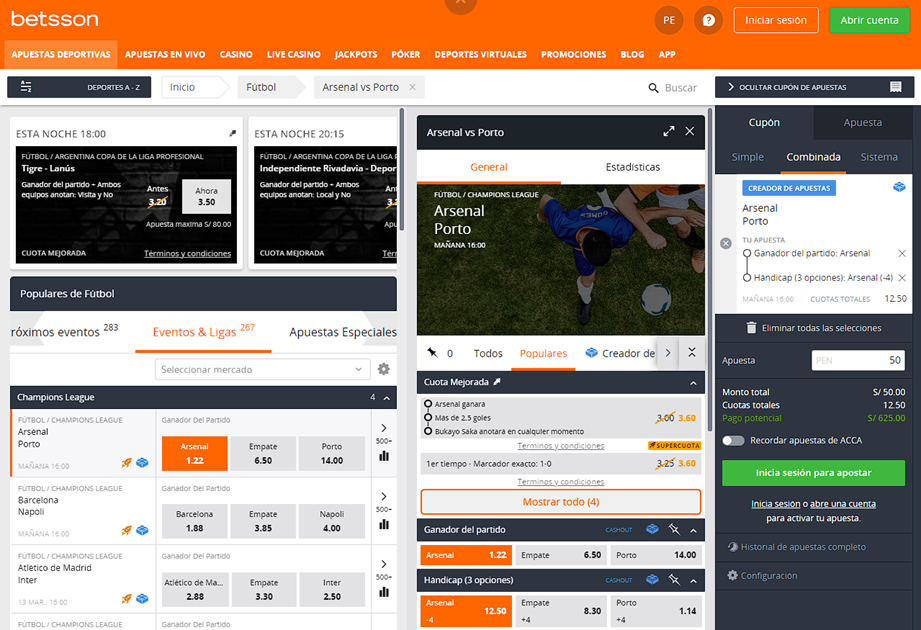Click the statistics bar chart icon for Arsenal vs Porto
This screenshot has width=921, height=630.
tap(383, 456)
